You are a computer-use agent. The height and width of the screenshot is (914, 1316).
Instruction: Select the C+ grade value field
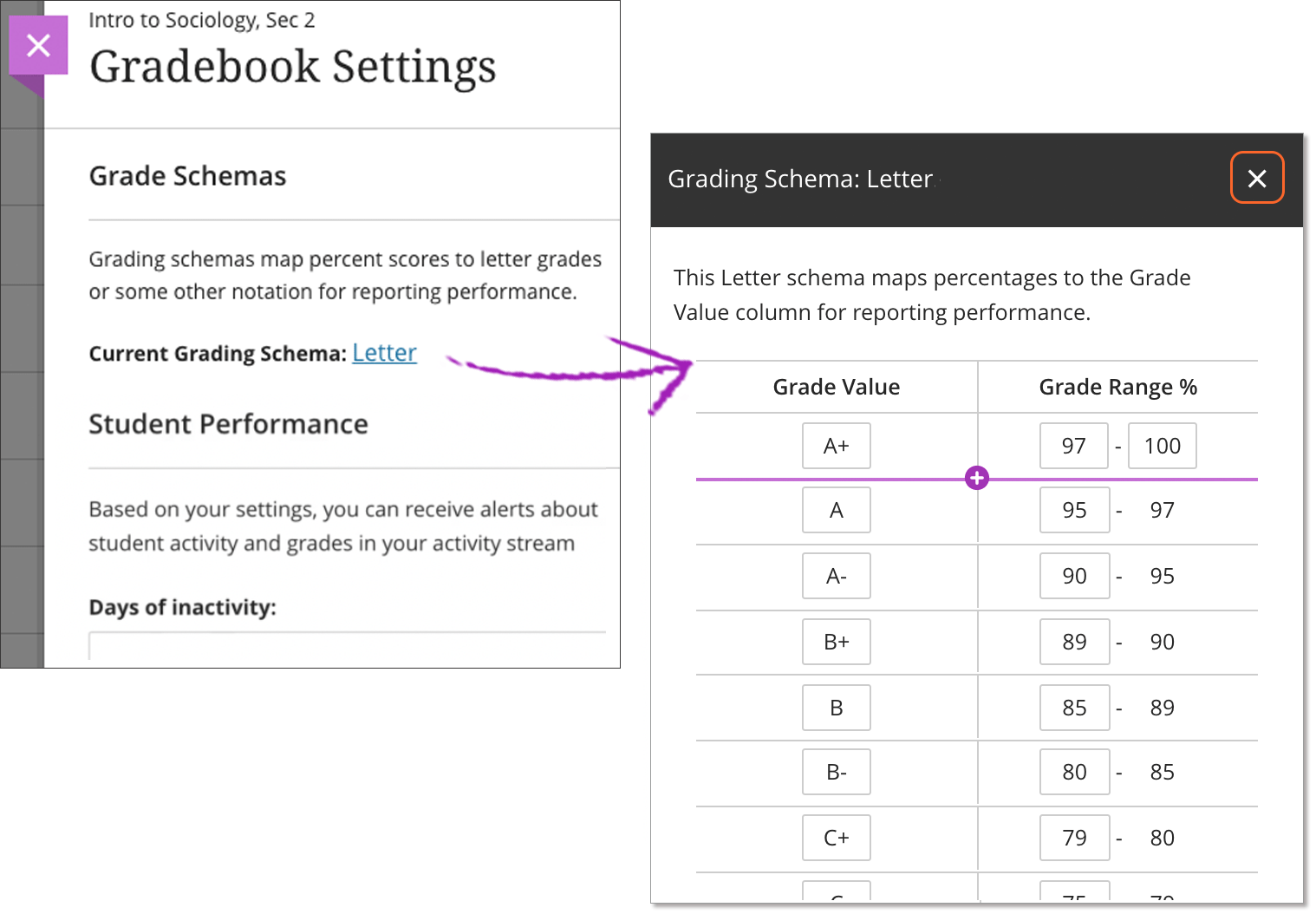click(836, 838)
